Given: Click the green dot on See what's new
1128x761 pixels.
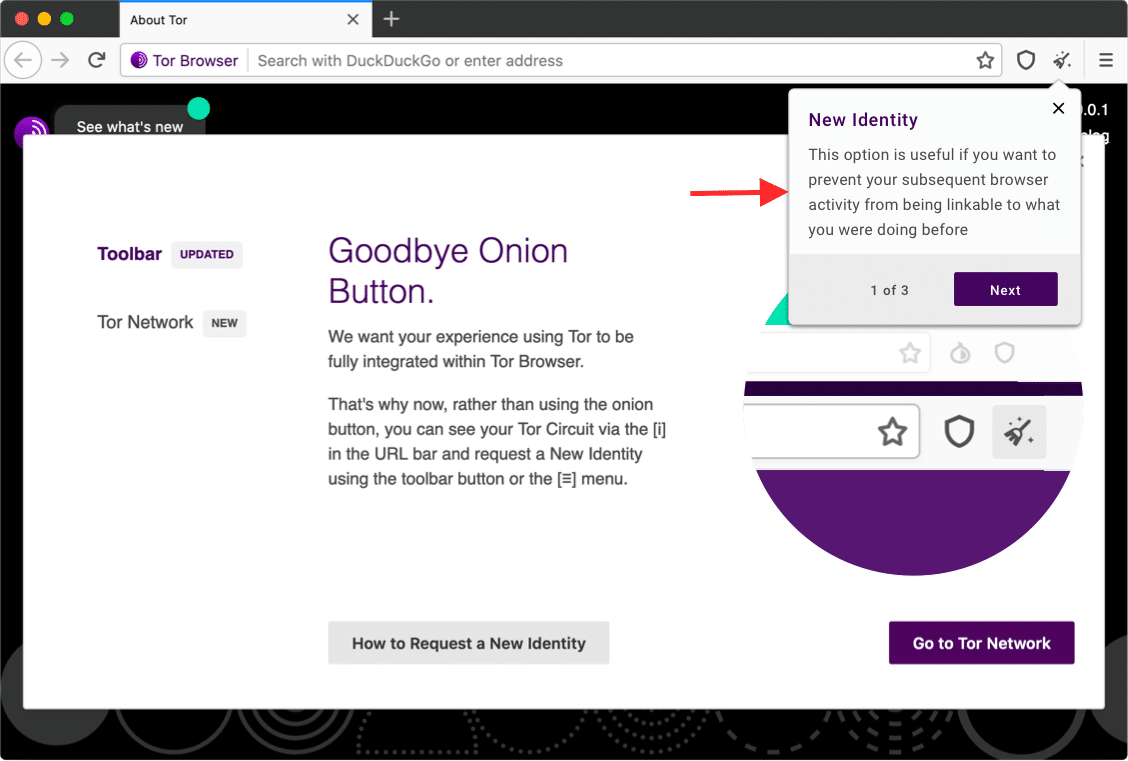Looking at the screenshot, I should click(x=199, y=109).
